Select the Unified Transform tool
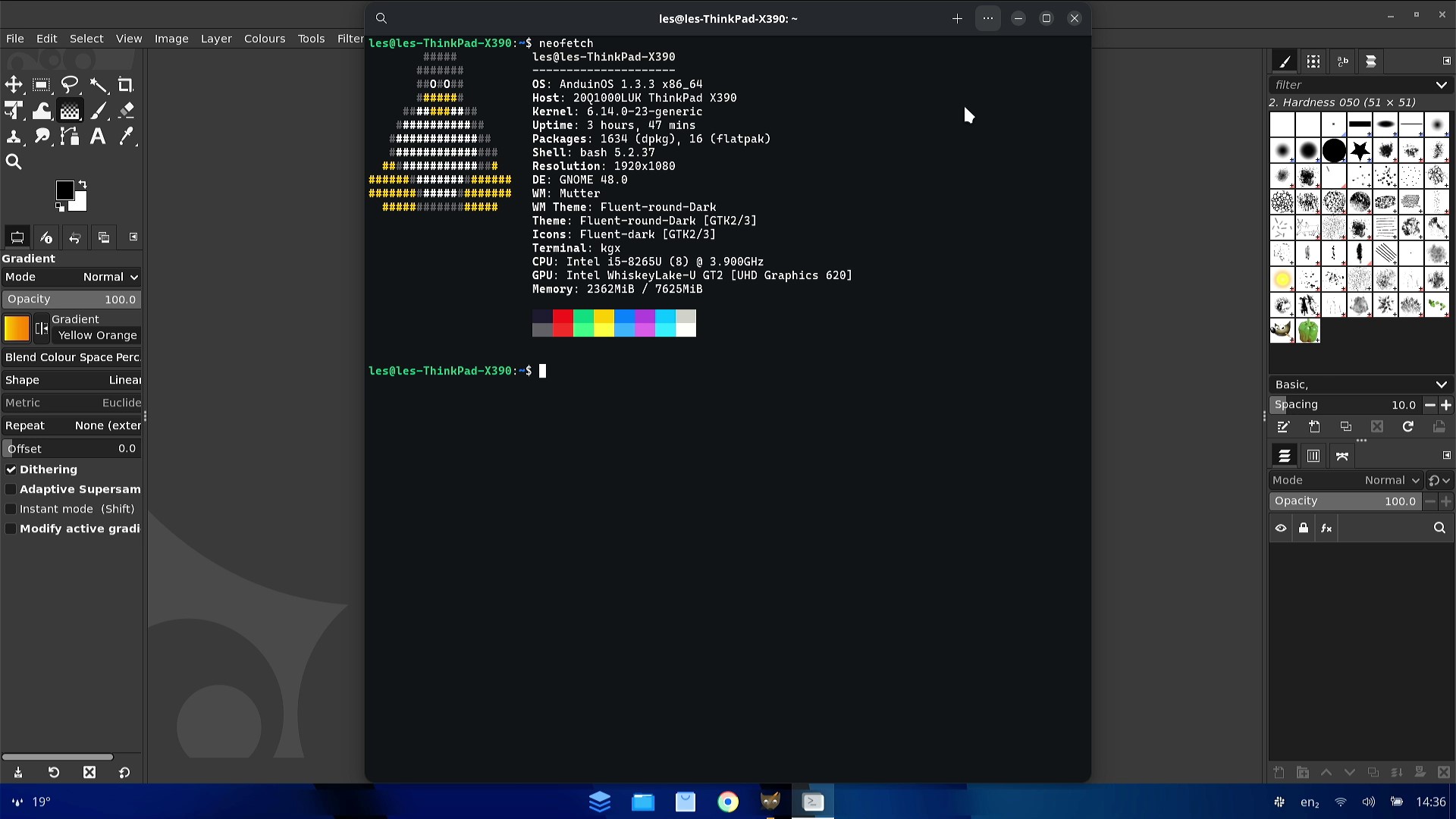1456x819 pixels. 14,111
